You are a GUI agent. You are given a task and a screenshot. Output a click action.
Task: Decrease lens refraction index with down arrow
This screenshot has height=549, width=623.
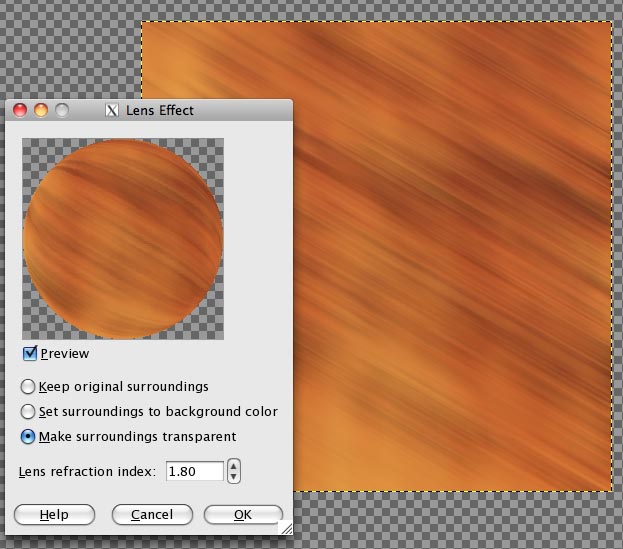pyautogui.click(x=234, y=477)
